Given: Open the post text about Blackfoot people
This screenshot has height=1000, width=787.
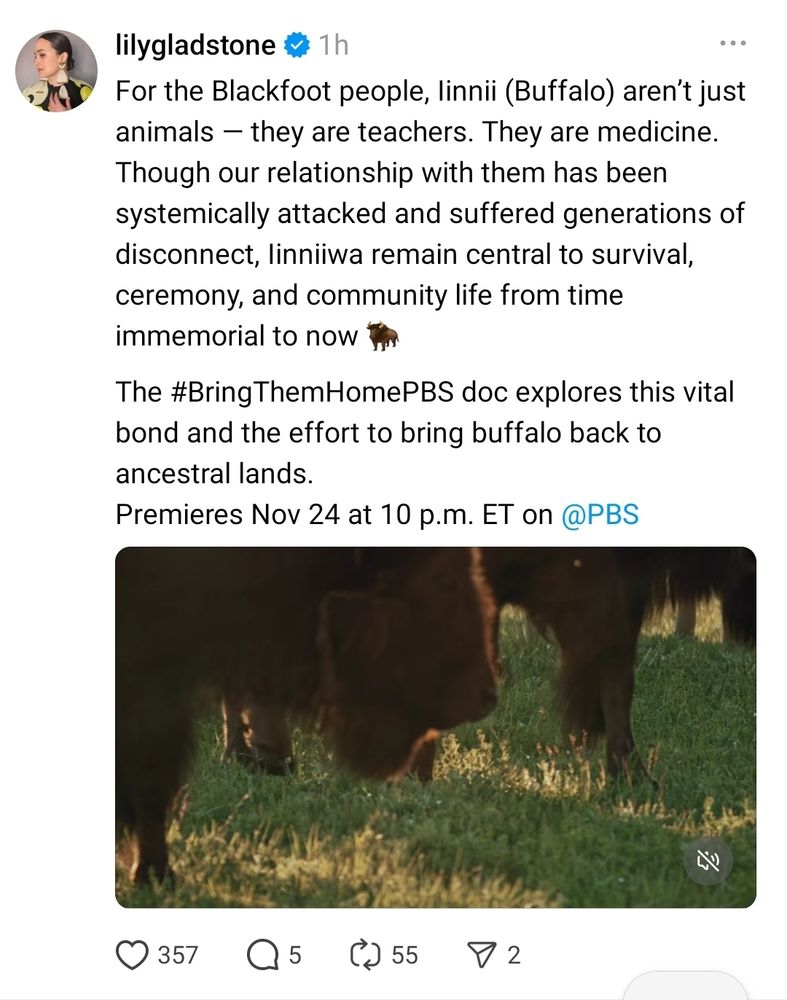Looking at the screenshot, I should coord(430,214).
